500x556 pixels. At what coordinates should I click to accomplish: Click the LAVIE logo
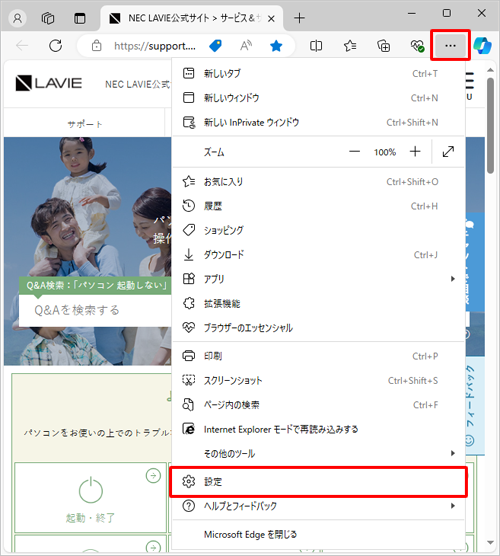49,83
